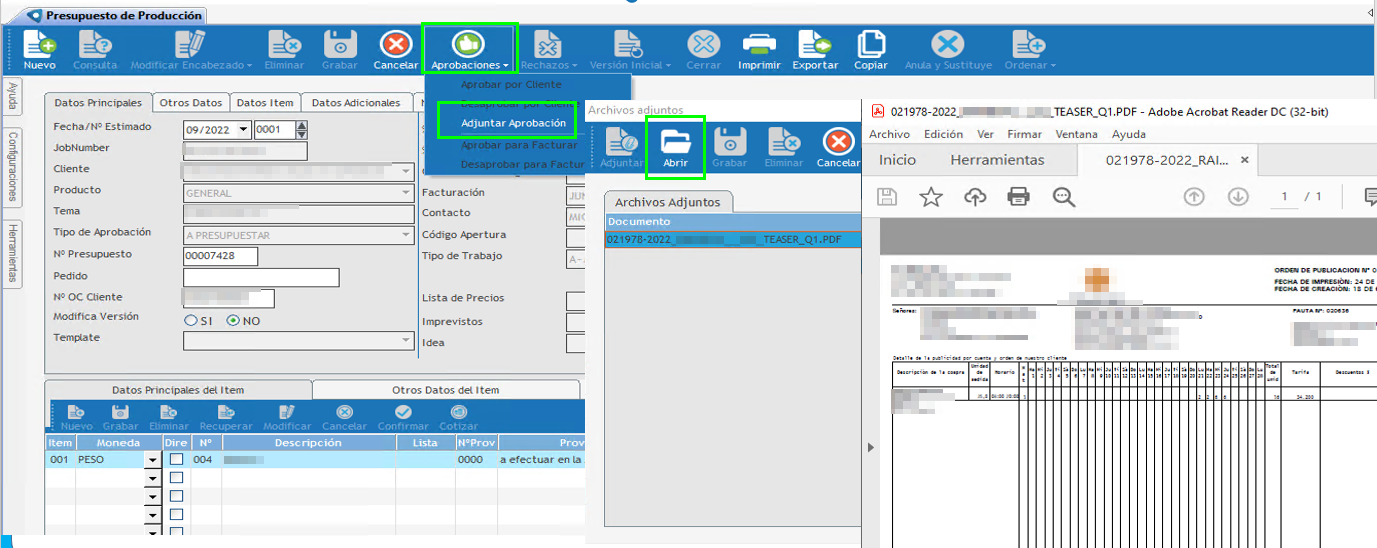Open the Configuraciones vertical side tab
The height and width of the screenshot is (548, 1377).
12,166
